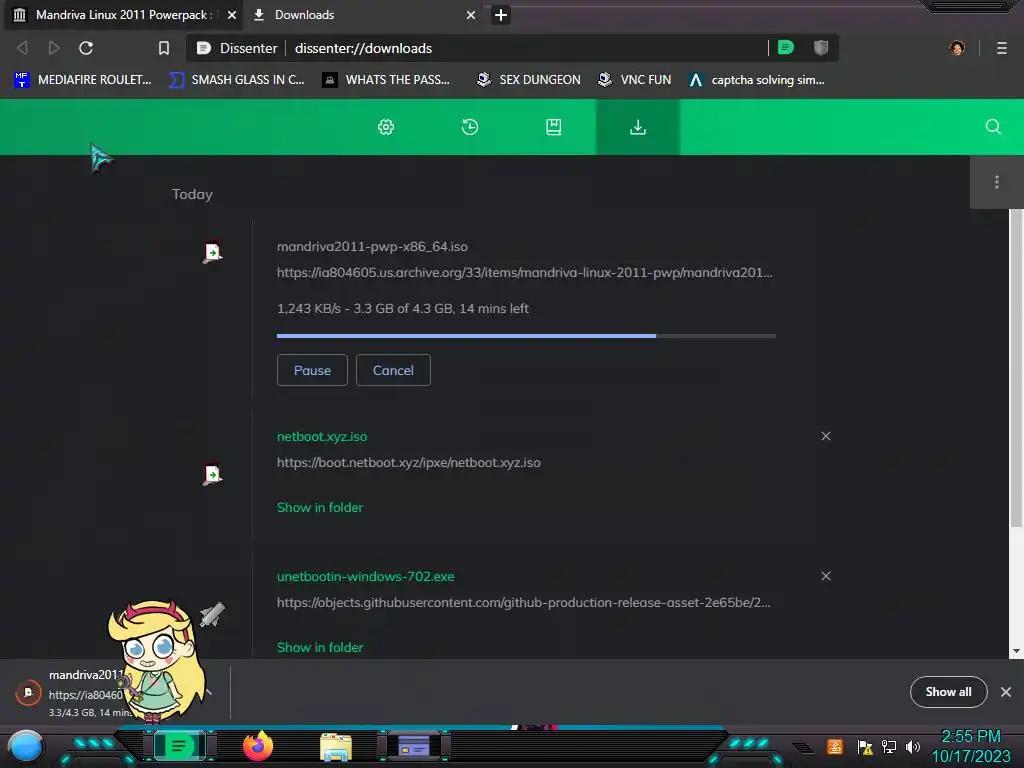Open the purple window app in taskbar
The image size is (1024, 768).
pyautogui.click(x=414, y=746)
